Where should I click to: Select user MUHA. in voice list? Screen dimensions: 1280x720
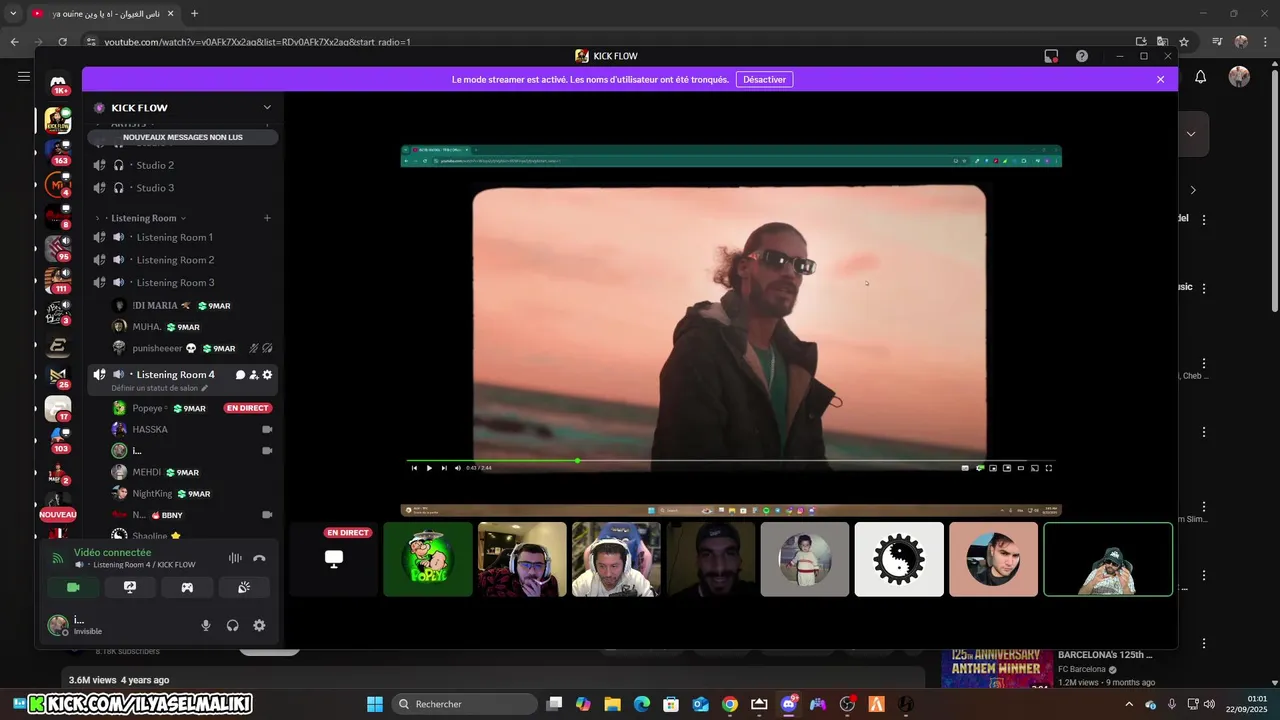(146, 327)
